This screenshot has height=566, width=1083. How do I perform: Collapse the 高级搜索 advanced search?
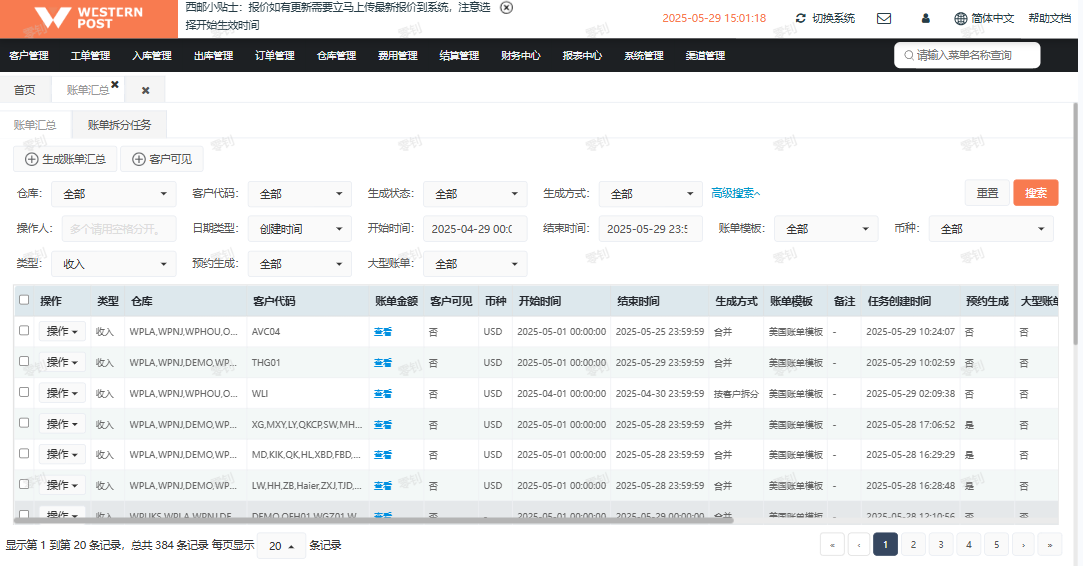(736, 194)
